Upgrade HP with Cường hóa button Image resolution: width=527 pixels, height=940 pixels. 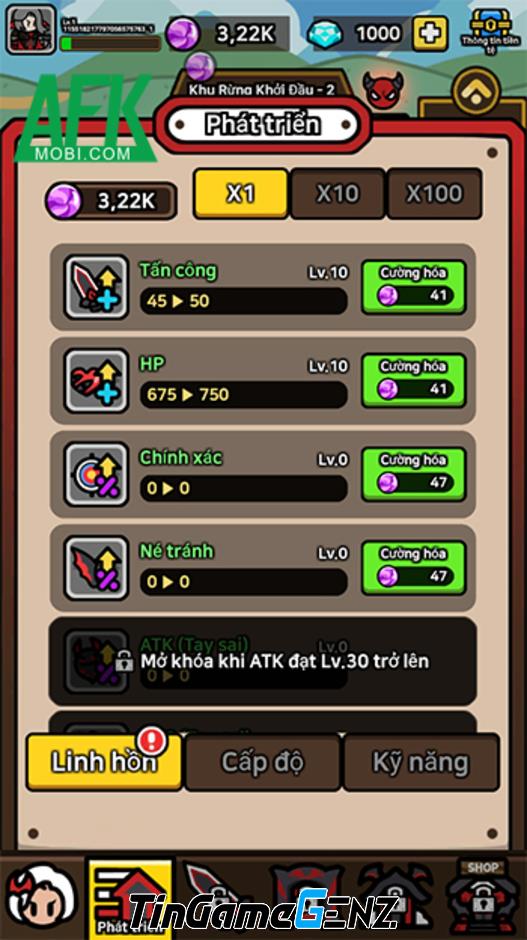[414, 380]
